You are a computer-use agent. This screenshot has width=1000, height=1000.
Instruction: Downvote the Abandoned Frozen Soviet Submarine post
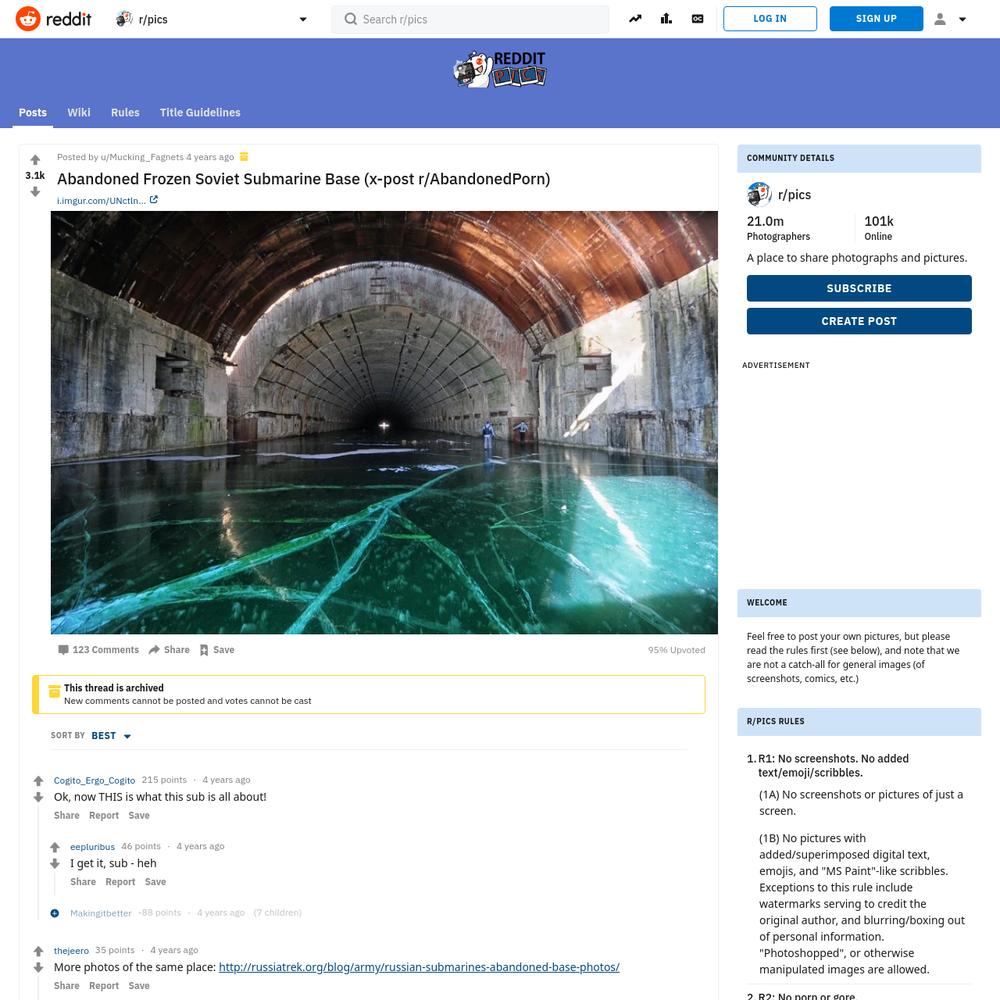tap(35, 191)
